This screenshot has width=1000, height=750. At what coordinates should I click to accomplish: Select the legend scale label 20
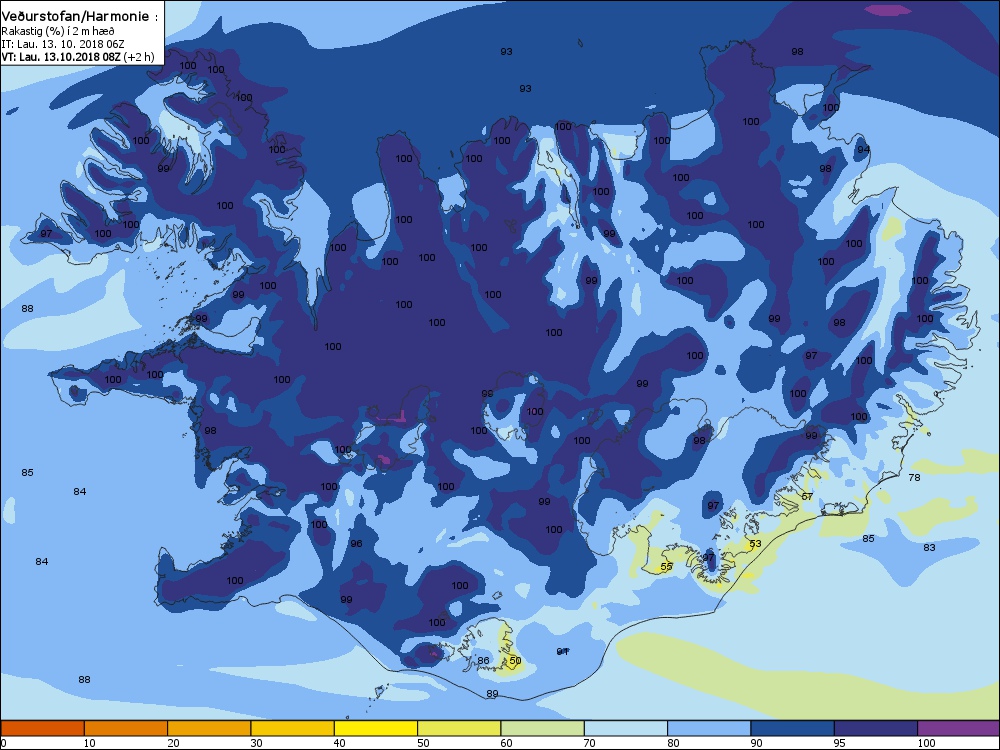173,743
